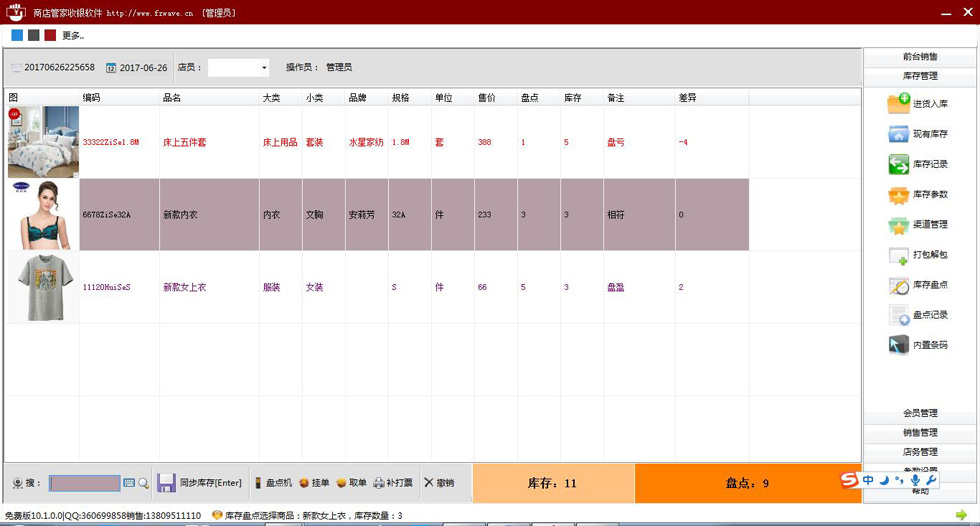Open the 店务管理 sidebar tab
Viewport: 980px width, 526px height.
coord(919,452)
